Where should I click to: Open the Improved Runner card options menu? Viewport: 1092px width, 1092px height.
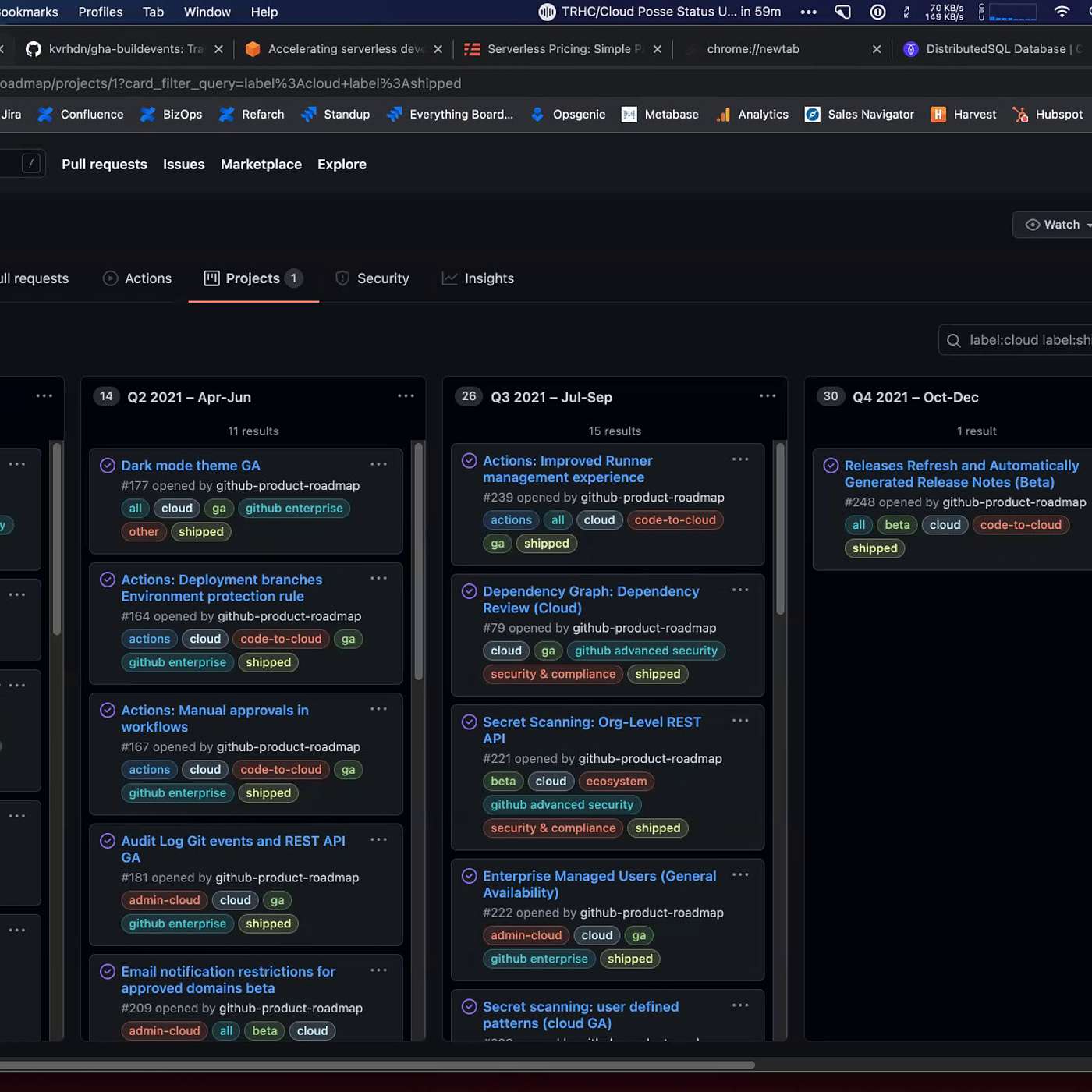coord(740,459)
